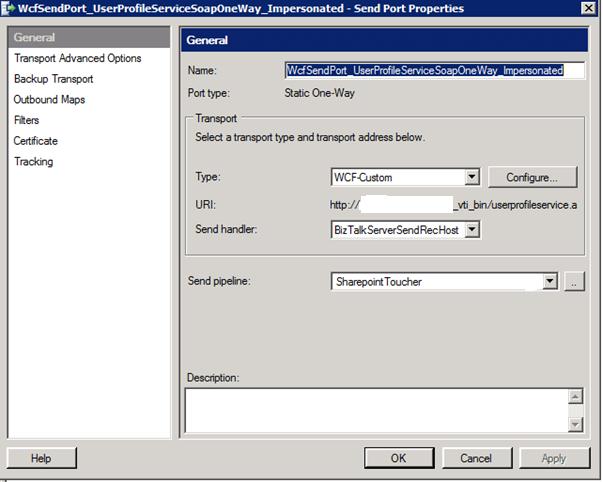Open the Filters page
The width and height of the screenshot is (603, 482).
pos(27,120)
